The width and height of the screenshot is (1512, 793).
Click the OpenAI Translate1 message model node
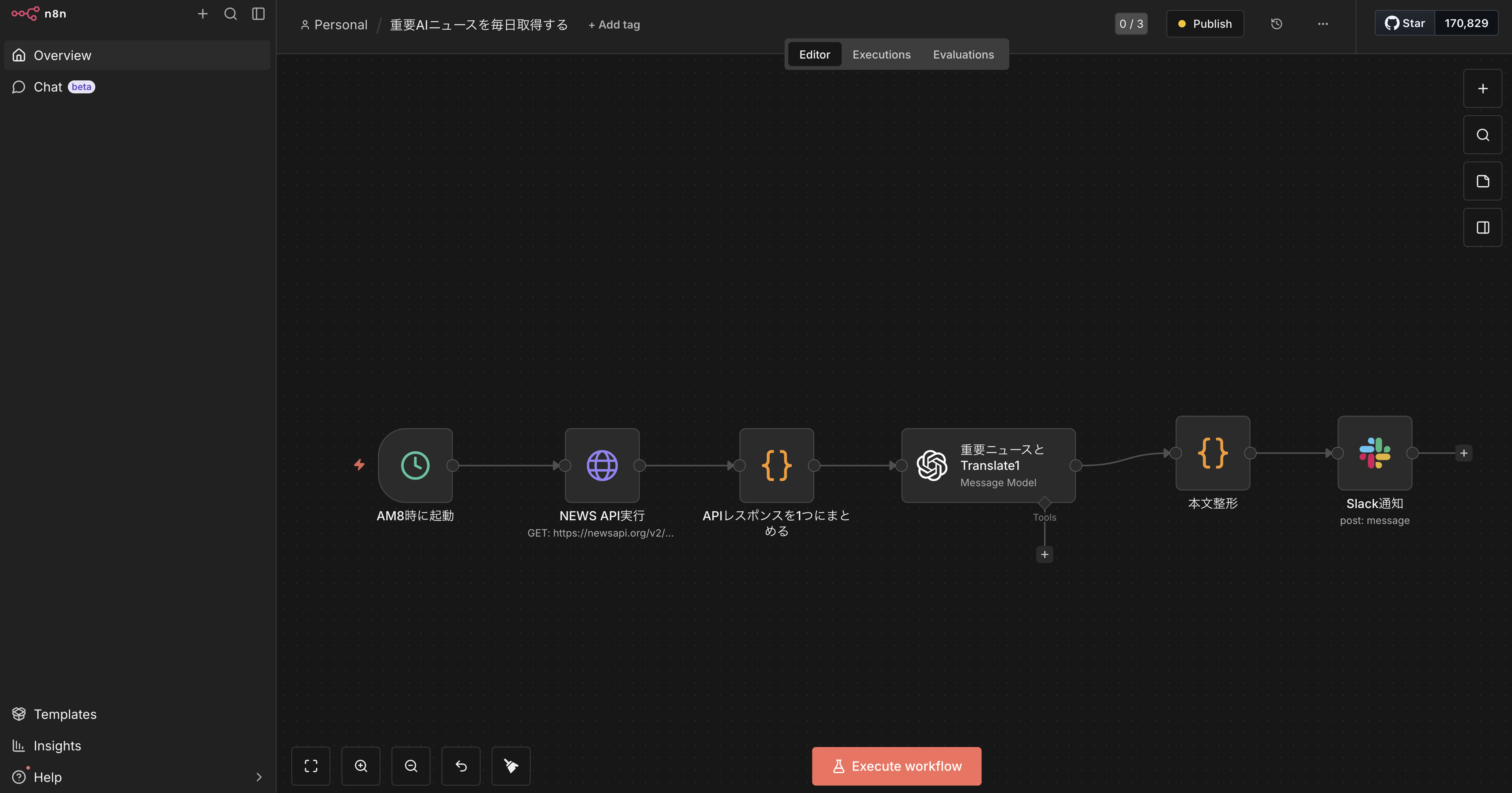point(988,465)
